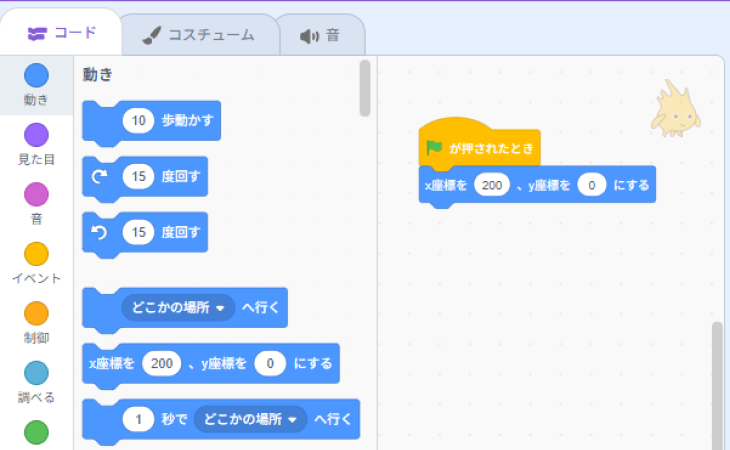This screenshot has height=450, width=730.
Task: Select the 動き (Motion) category circle
Action: tap(36, 75)
